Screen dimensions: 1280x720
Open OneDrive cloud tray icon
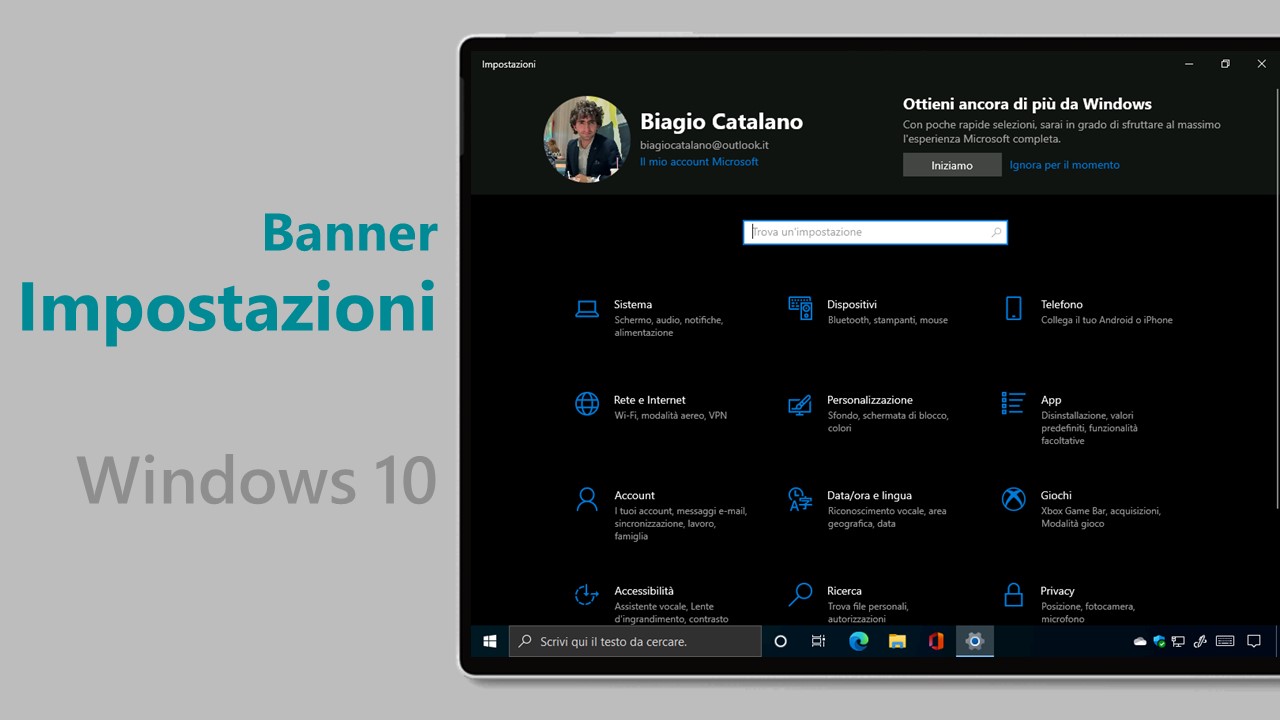[x=1140, y=642]
